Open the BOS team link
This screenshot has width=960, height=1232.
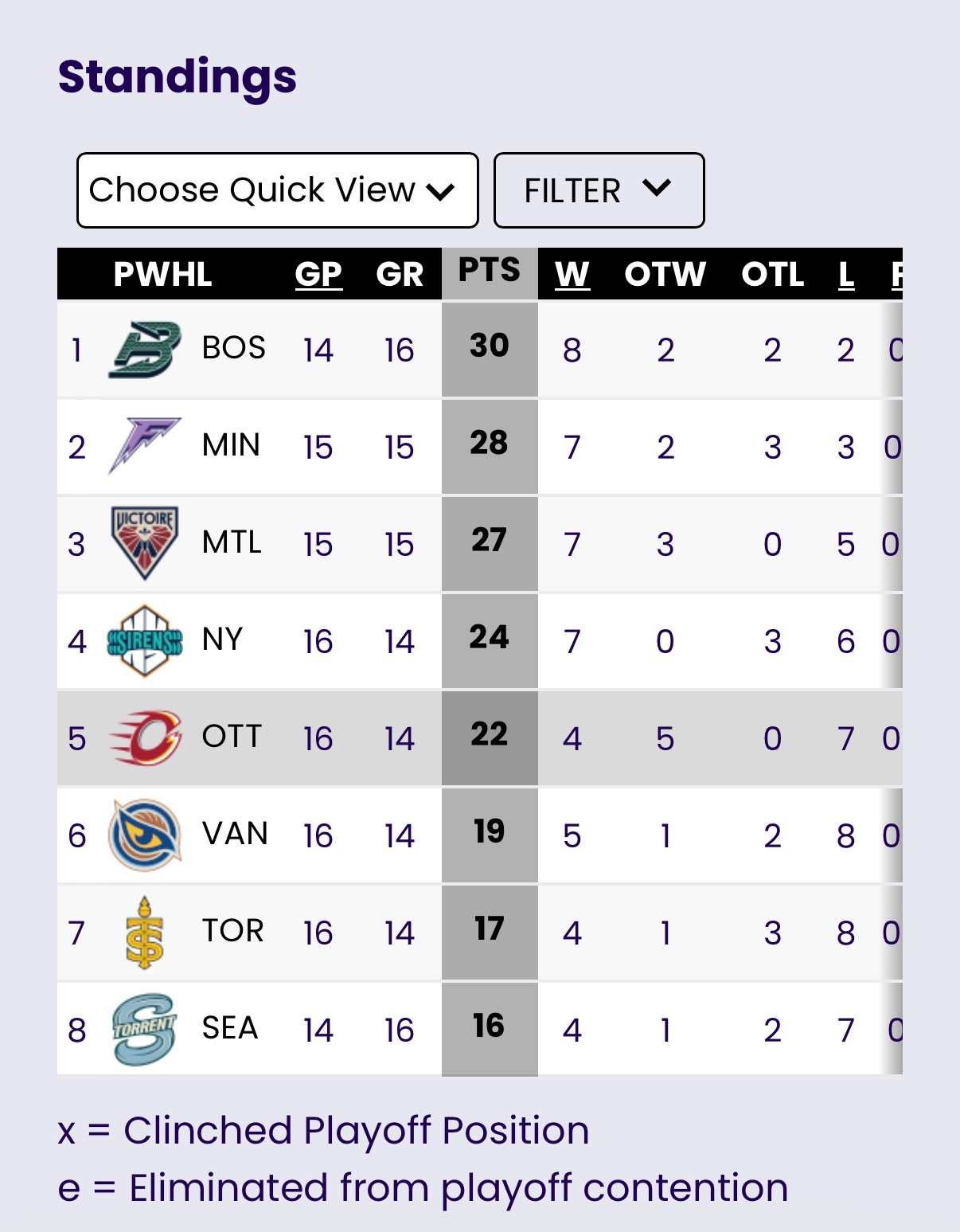233,348
